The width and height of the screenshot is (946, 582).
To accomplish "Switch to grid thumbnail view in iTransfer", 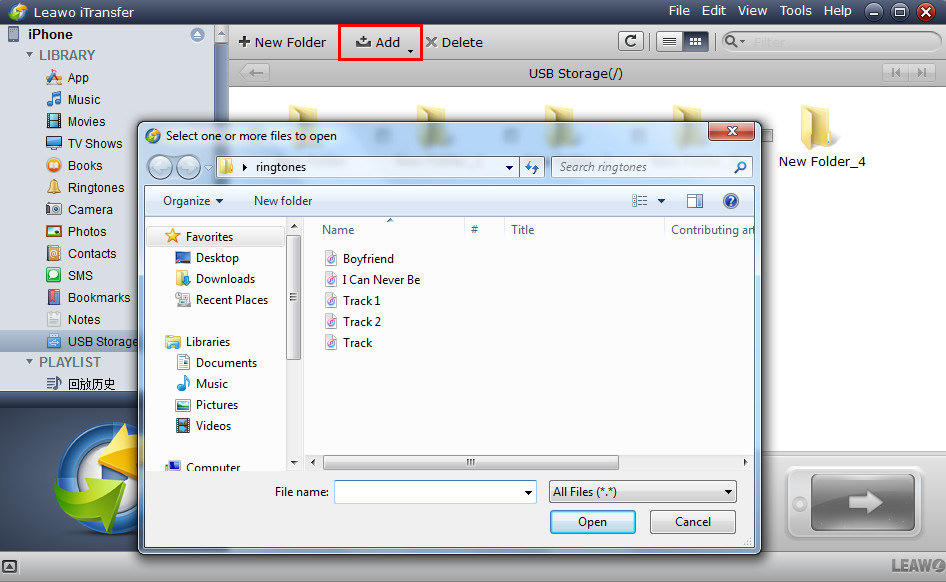I will 695,42.
